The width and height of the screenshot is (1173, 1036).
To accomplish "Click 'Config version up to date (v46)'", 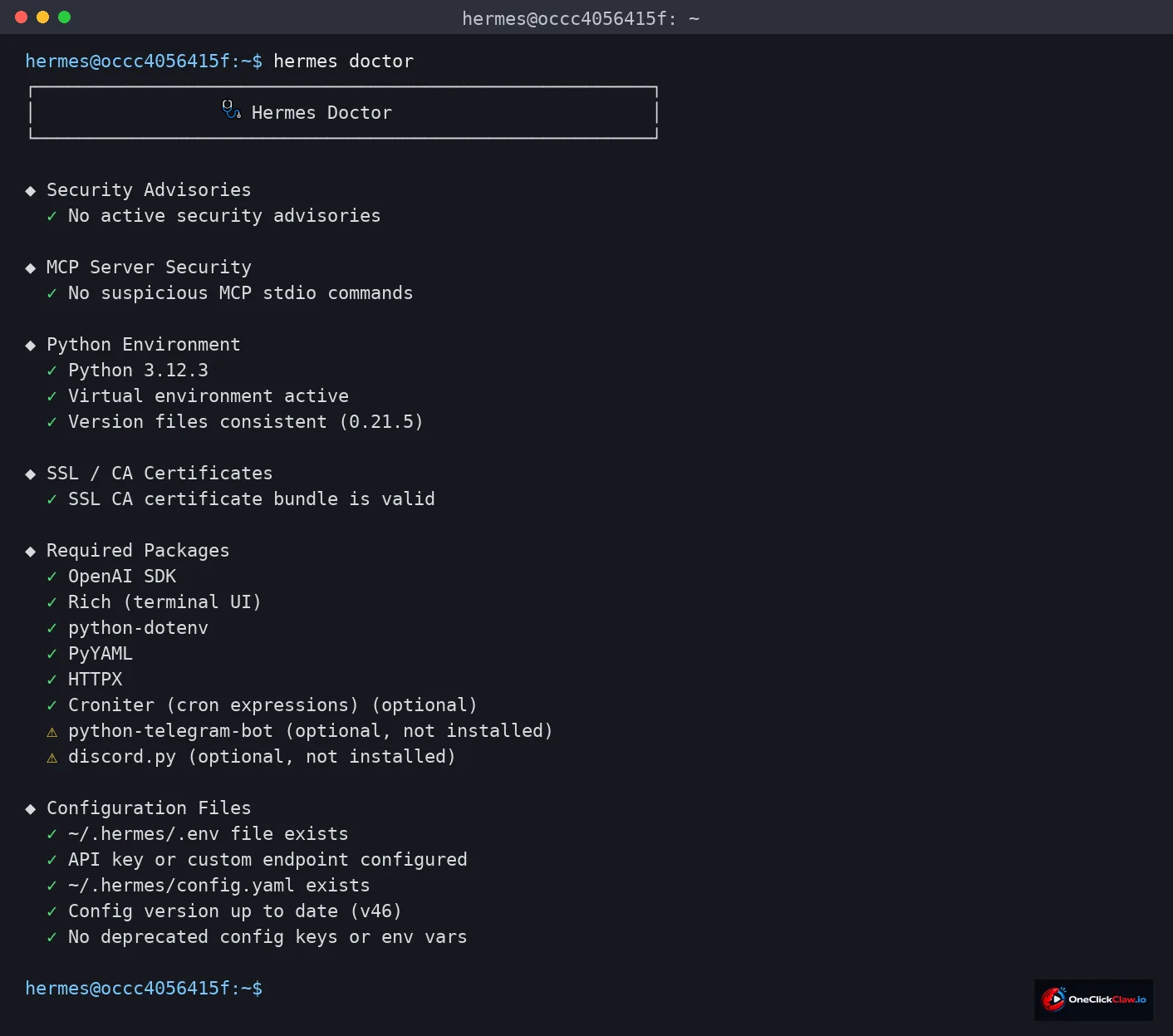I will click(x=235, y=911).
